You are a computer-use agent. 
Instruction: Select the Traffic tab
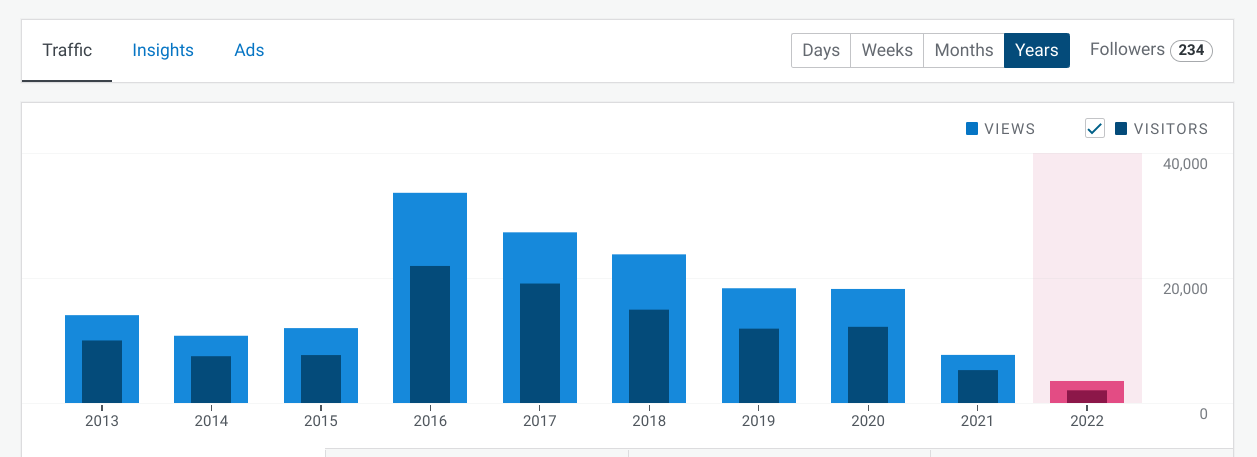point(67,50)
